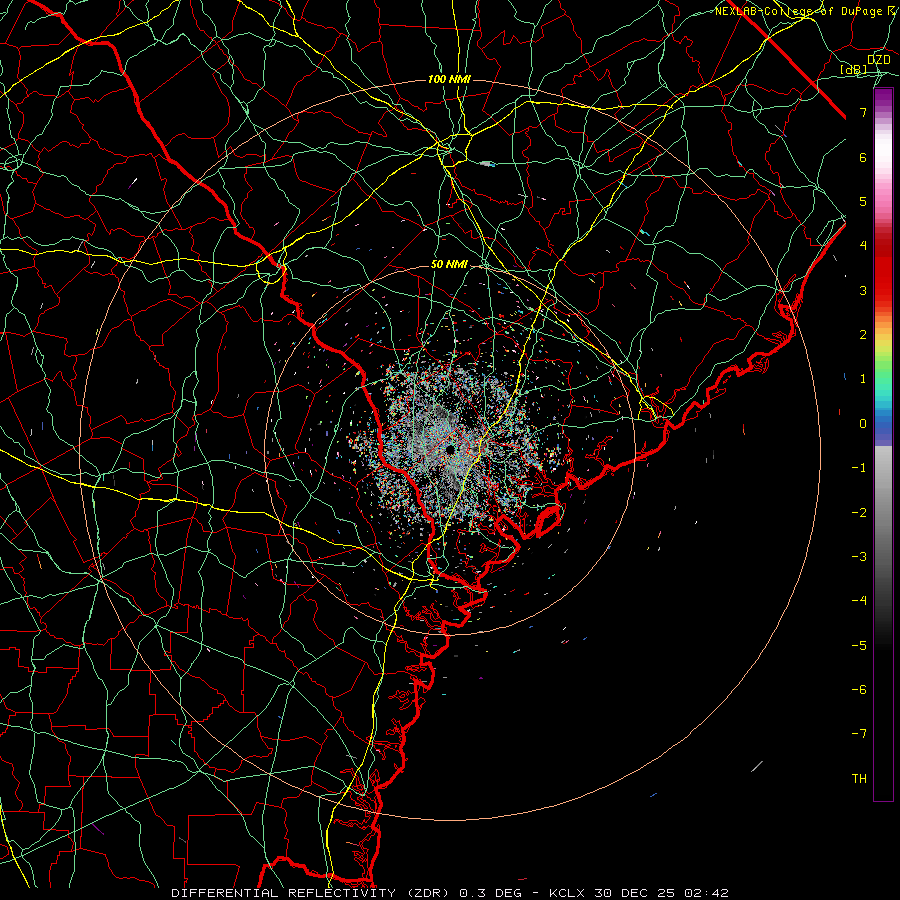The height and width of the screenshot is (900, 900).
Task: Click the 50 NMI range ring label
Action: click(x=449, y=265)
